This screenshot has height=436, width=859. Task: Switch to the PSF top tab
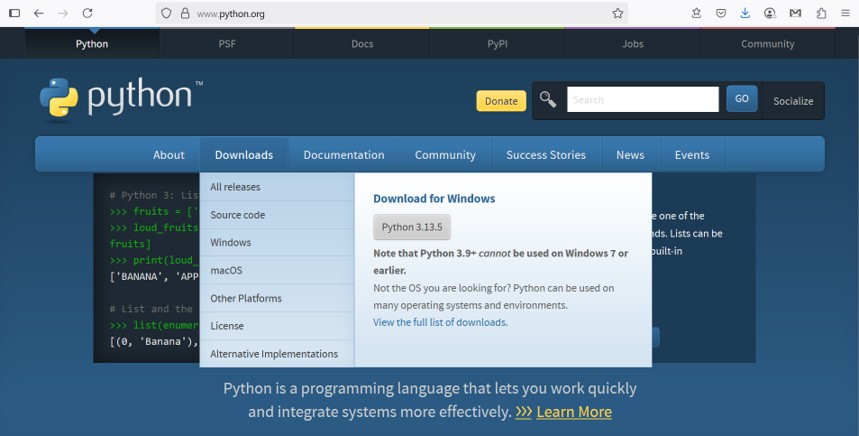[x=227, y=44]
